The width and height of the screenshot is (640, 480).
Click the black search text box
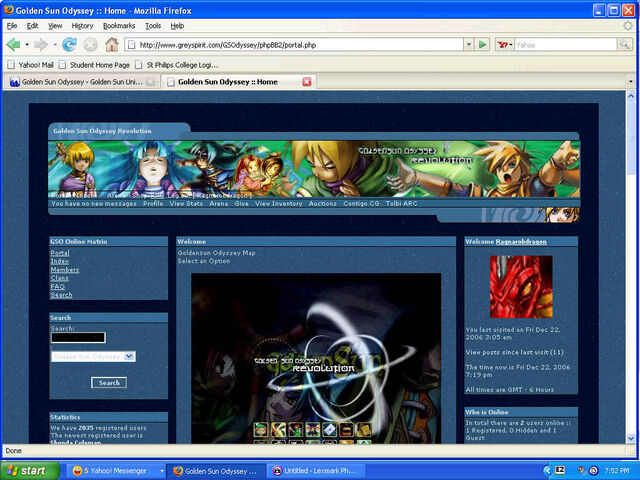point(78,338)
